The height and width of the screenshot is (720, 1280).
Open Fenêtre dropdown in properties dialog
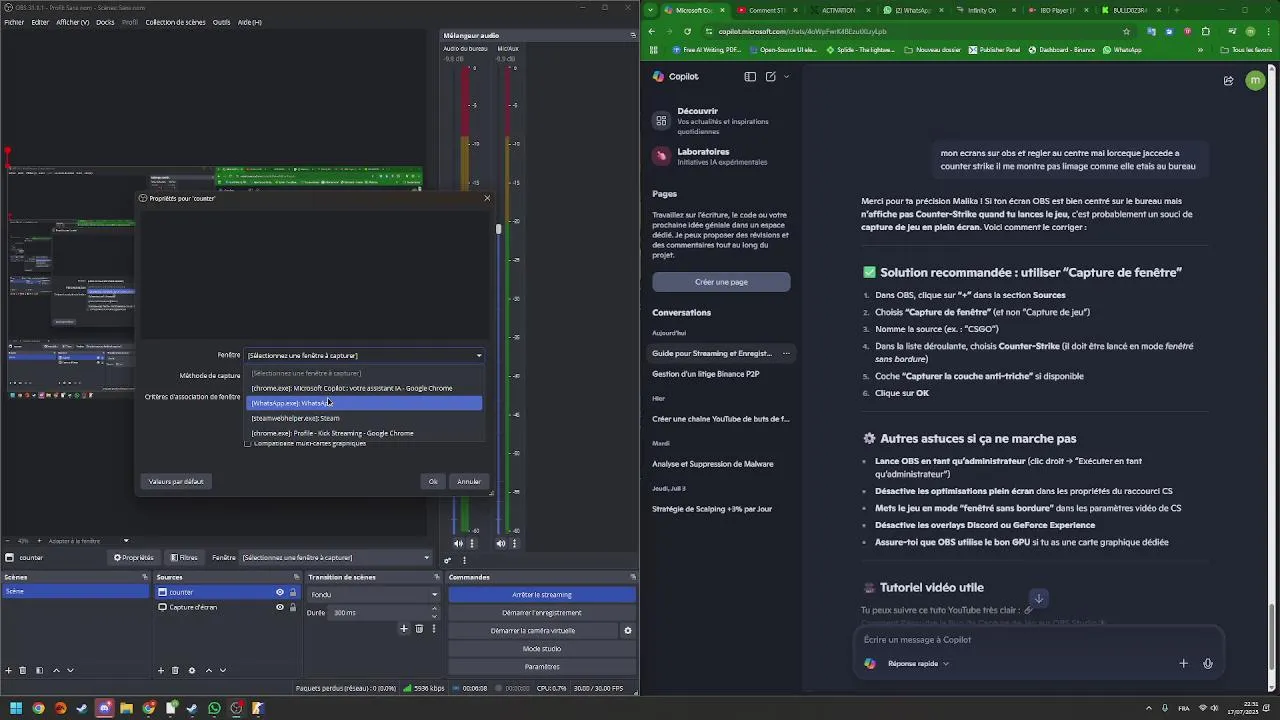tap(365, 355)
